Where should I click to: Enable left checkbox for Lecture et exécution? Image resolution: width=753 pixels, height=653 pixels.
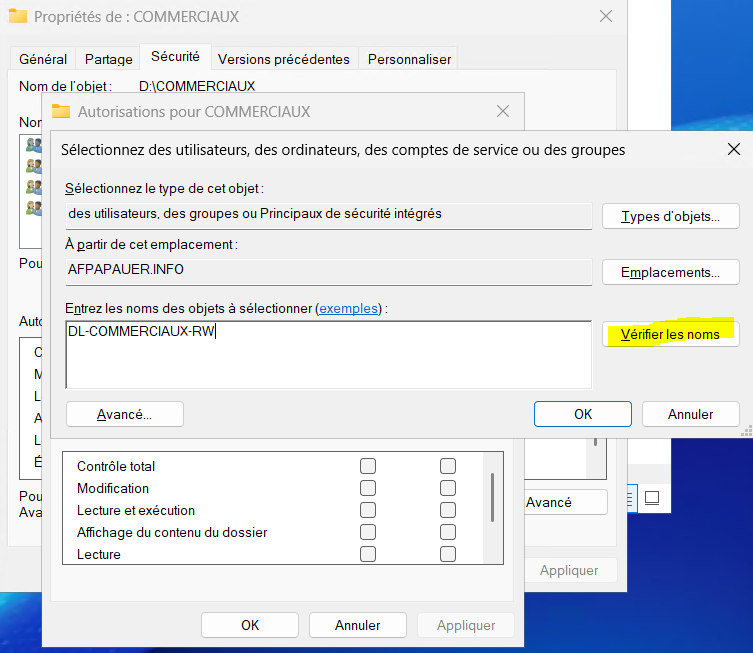point(368,510)
